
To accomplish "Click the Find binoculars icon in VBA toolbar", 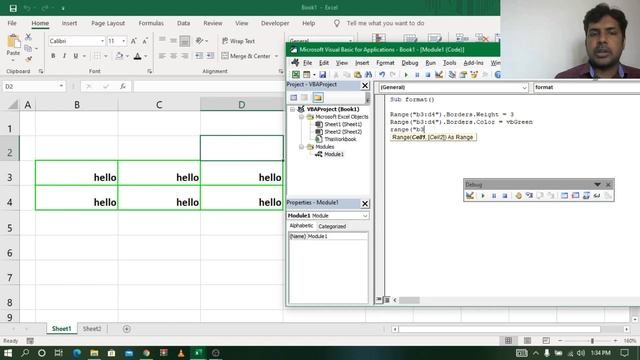I will [369, 75].
